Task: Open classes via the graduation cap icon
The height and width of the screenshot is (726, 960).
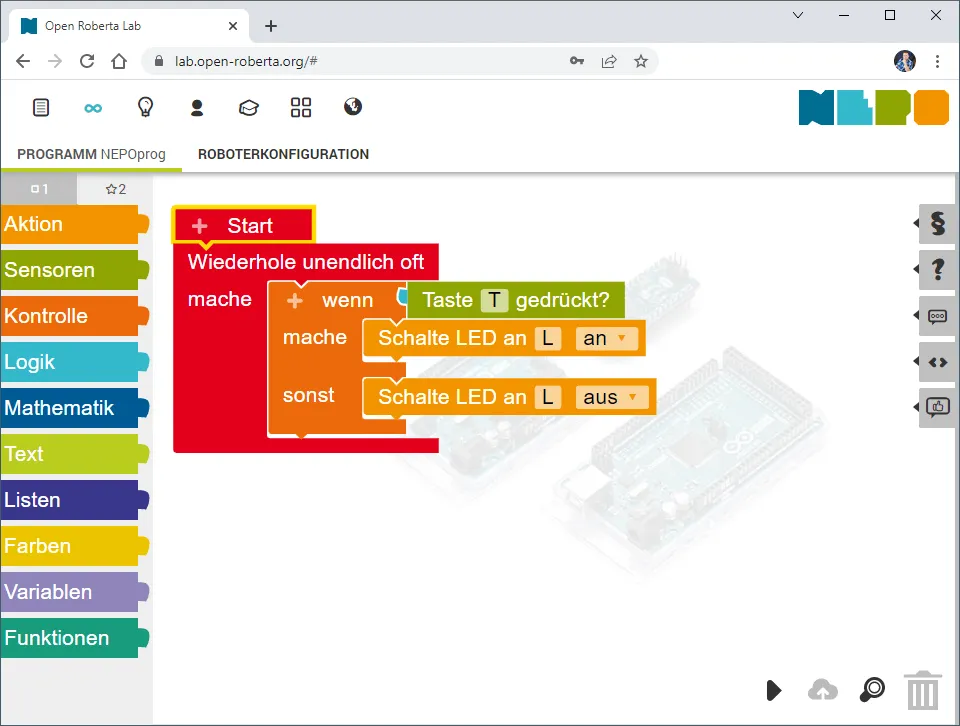Action: click(x=249, y=107)
